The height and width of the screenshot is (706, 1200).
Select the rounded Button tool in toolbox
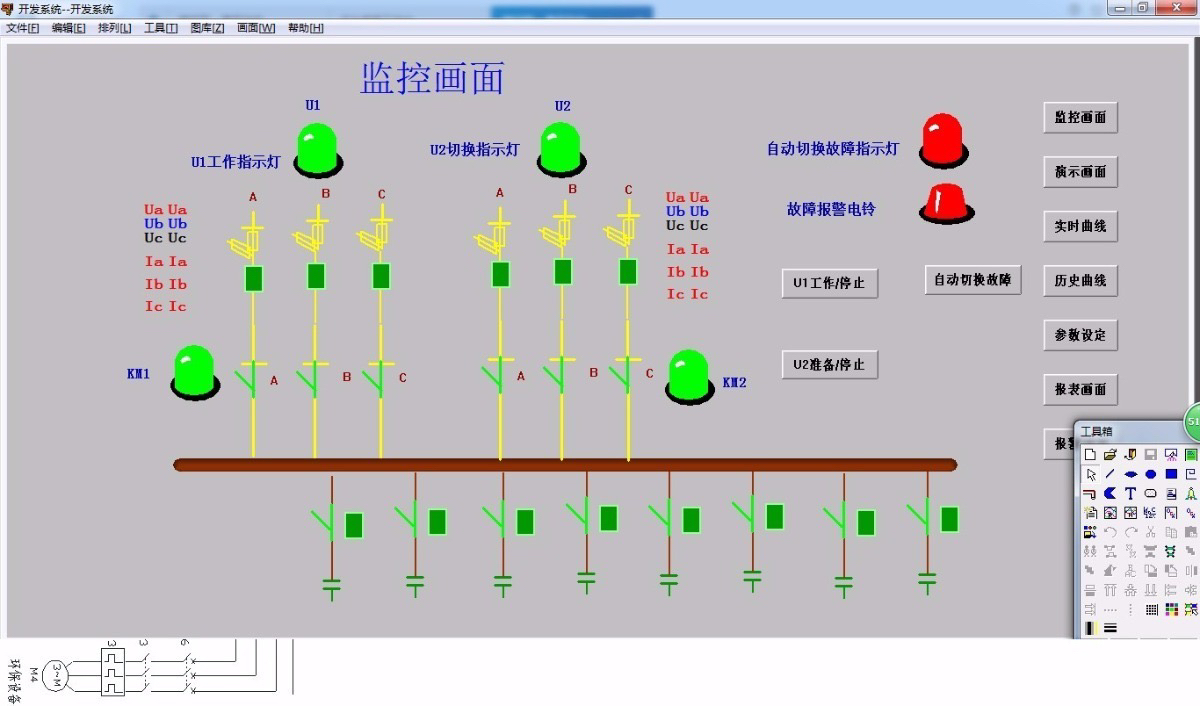pyautogui.click(x=1151, y=493)
